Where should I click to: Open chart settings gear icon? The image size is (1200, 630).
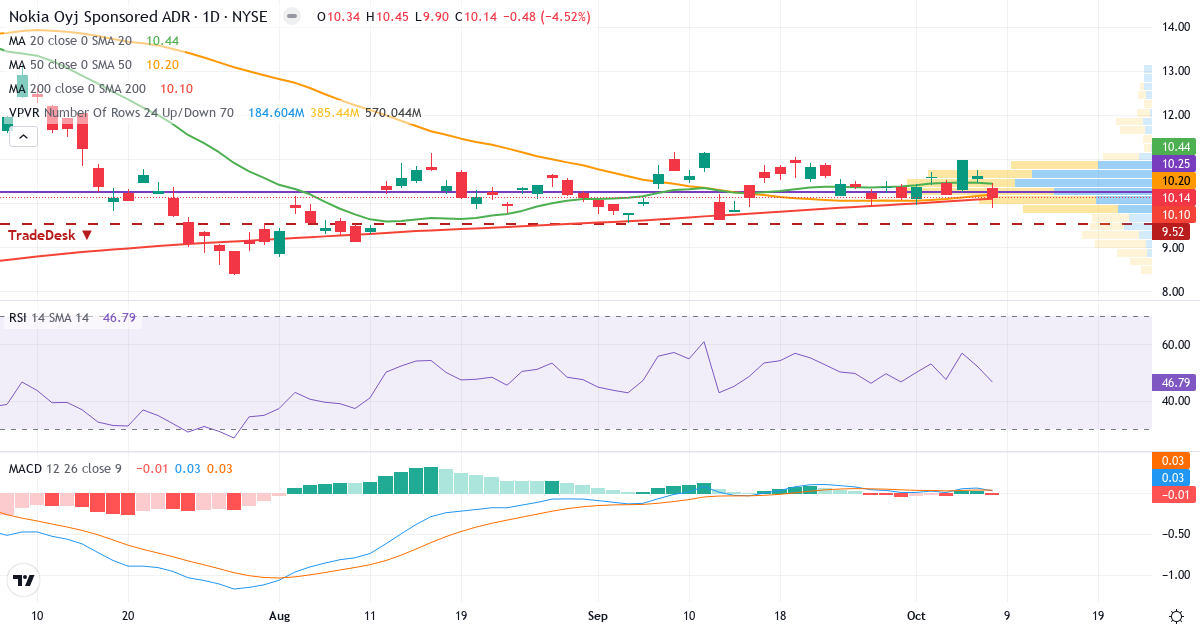[1177, 615]
